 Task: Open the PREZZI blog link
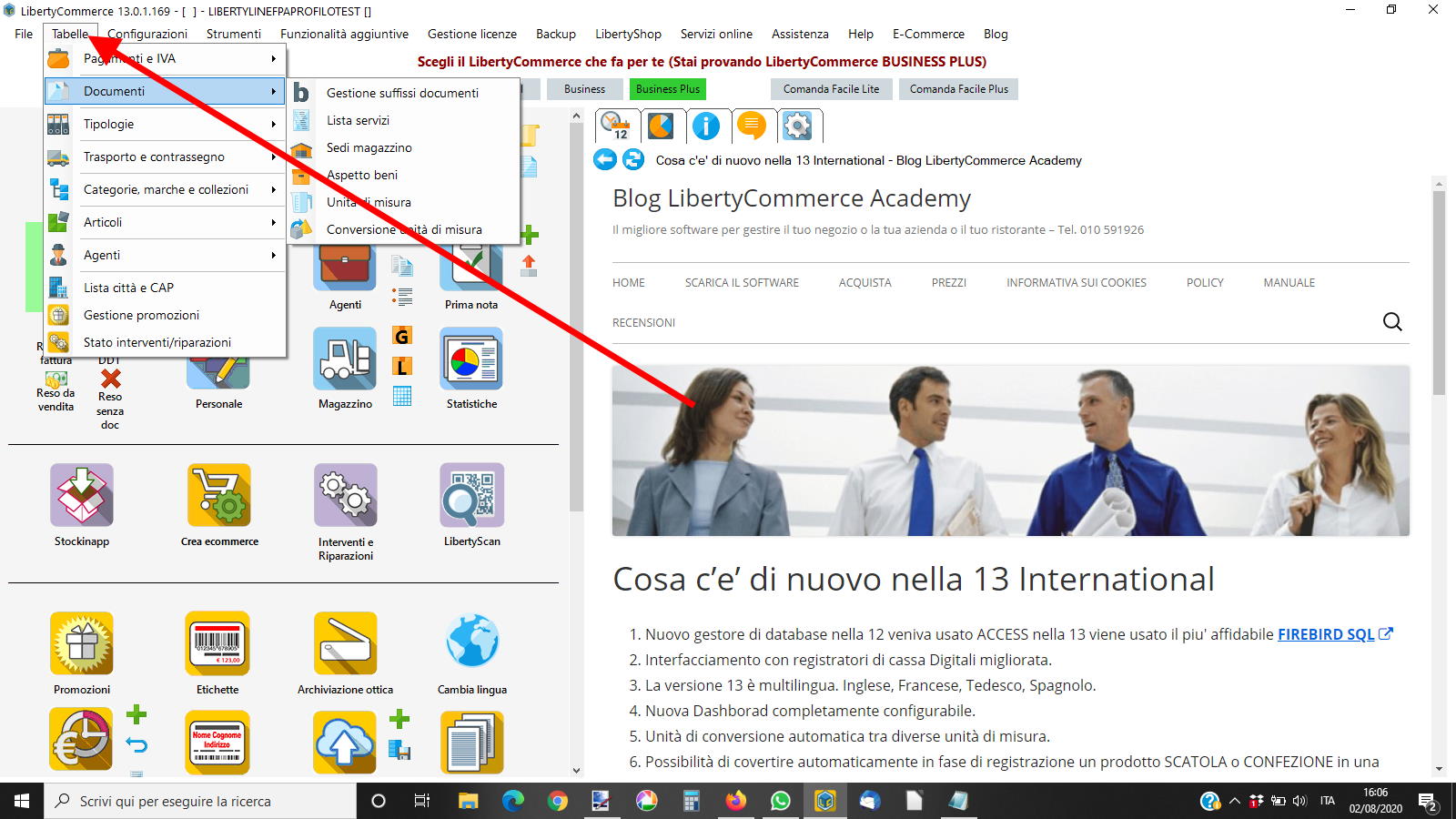[948, 283]
